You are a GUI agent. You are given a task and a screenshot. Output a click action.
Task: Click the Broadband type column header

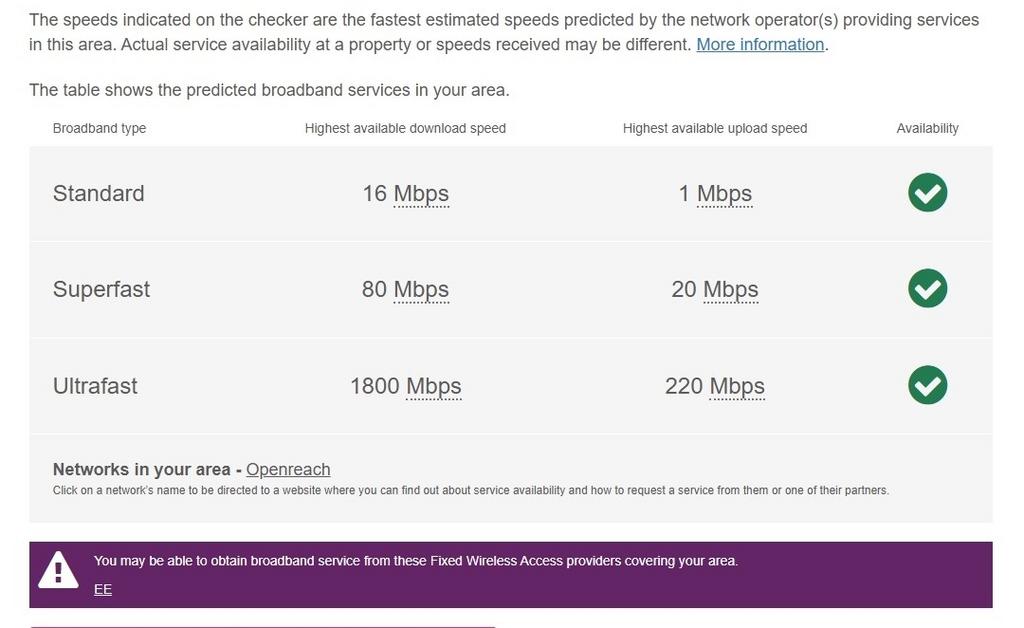click(x=99, y=128)
